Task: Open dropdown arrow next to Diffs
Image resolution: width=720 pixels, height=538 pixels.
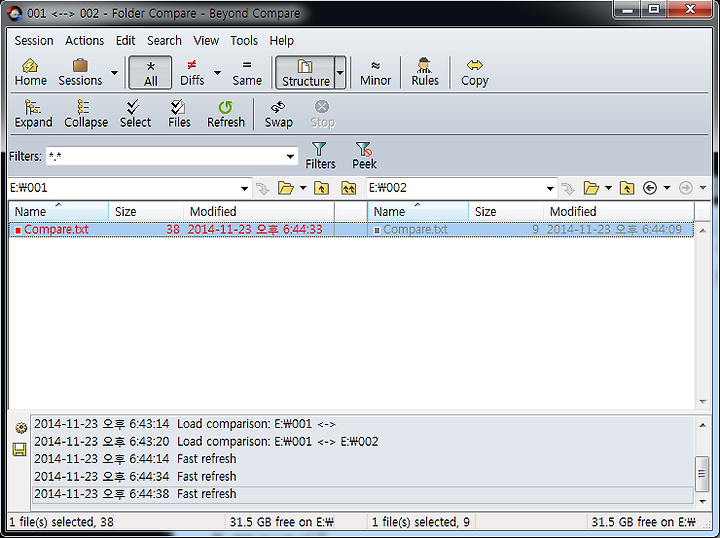Action: pyautogui.click(x=218, y=73)
